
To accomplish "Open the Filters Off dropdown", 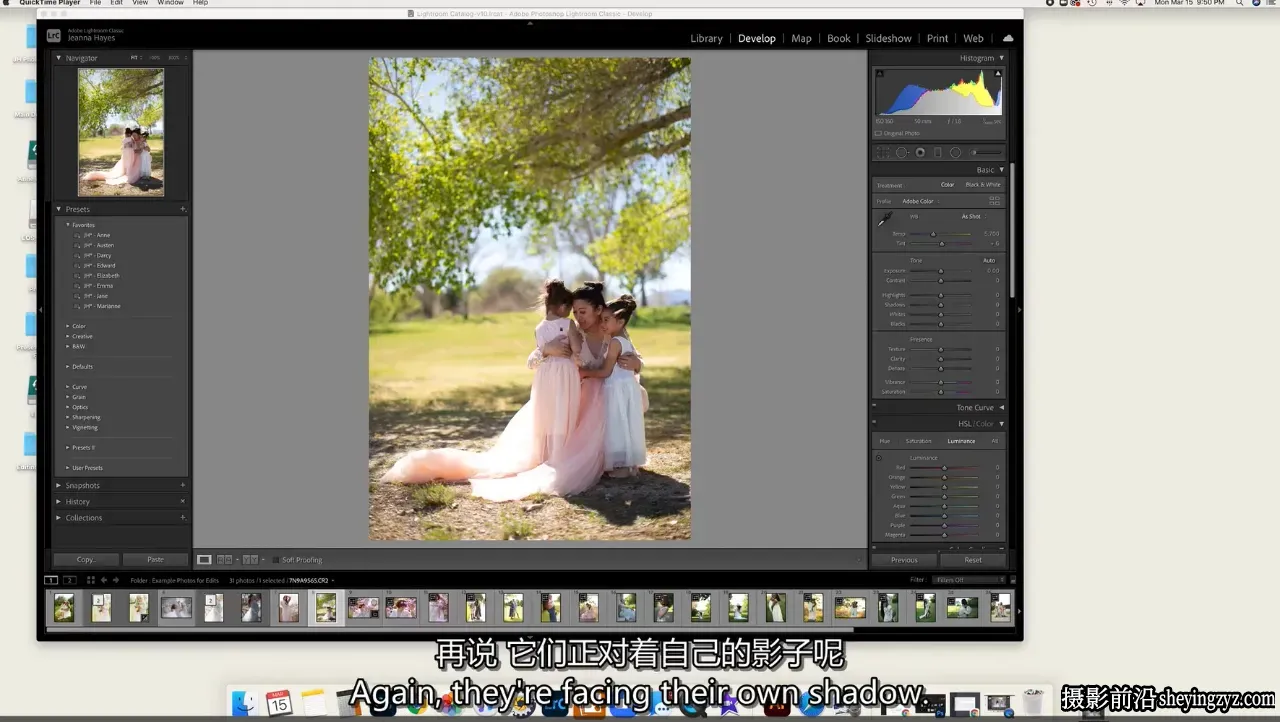I will [x=970, y=580].
